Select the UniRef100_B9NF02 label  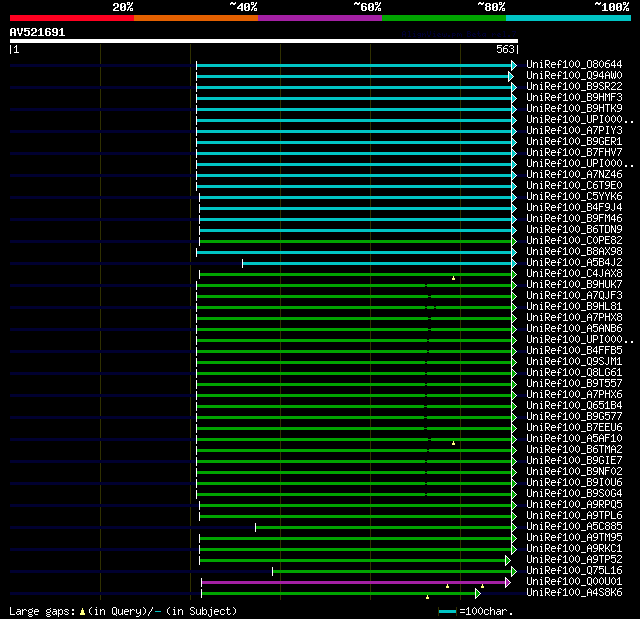coord(574,472)
